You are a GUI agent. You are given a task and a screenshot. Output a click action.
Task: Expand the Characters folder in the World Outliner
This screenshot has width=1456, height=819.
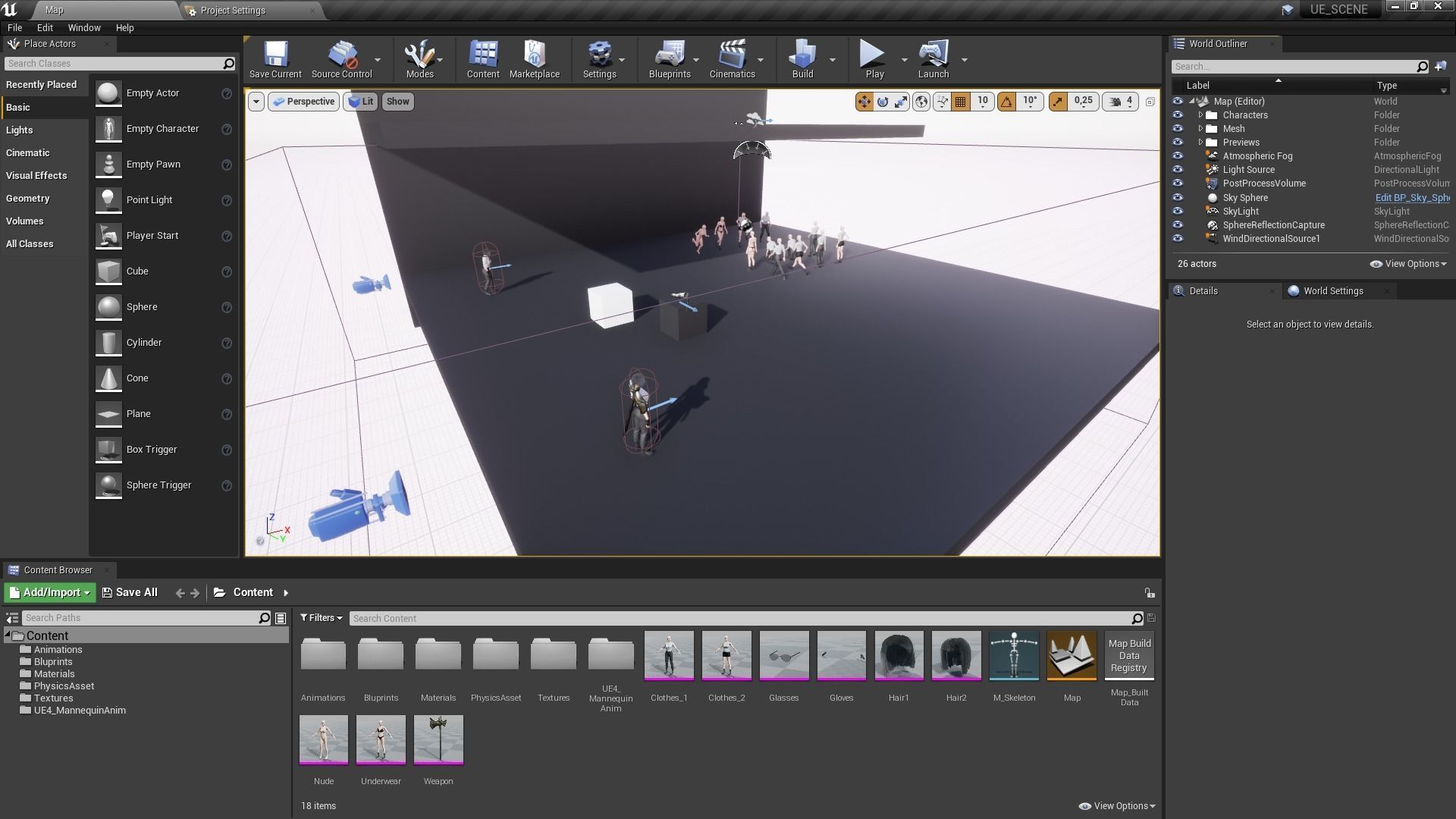(1200, 115)
